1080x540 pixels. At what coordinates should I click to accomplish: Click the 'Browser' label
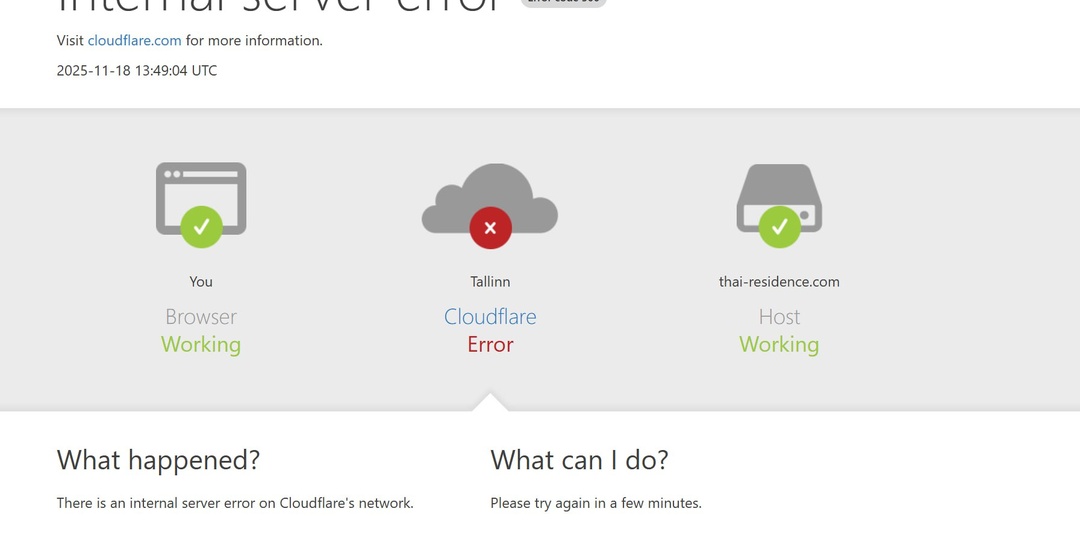[201, 317]
